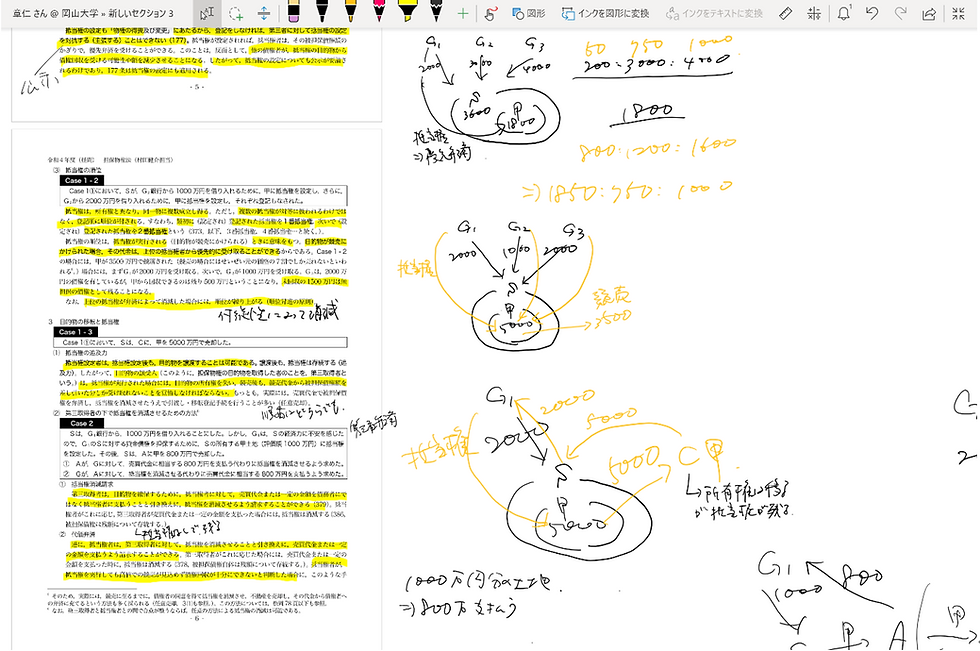Click the page number "- 5 -" in the printout

pos(196,86)
